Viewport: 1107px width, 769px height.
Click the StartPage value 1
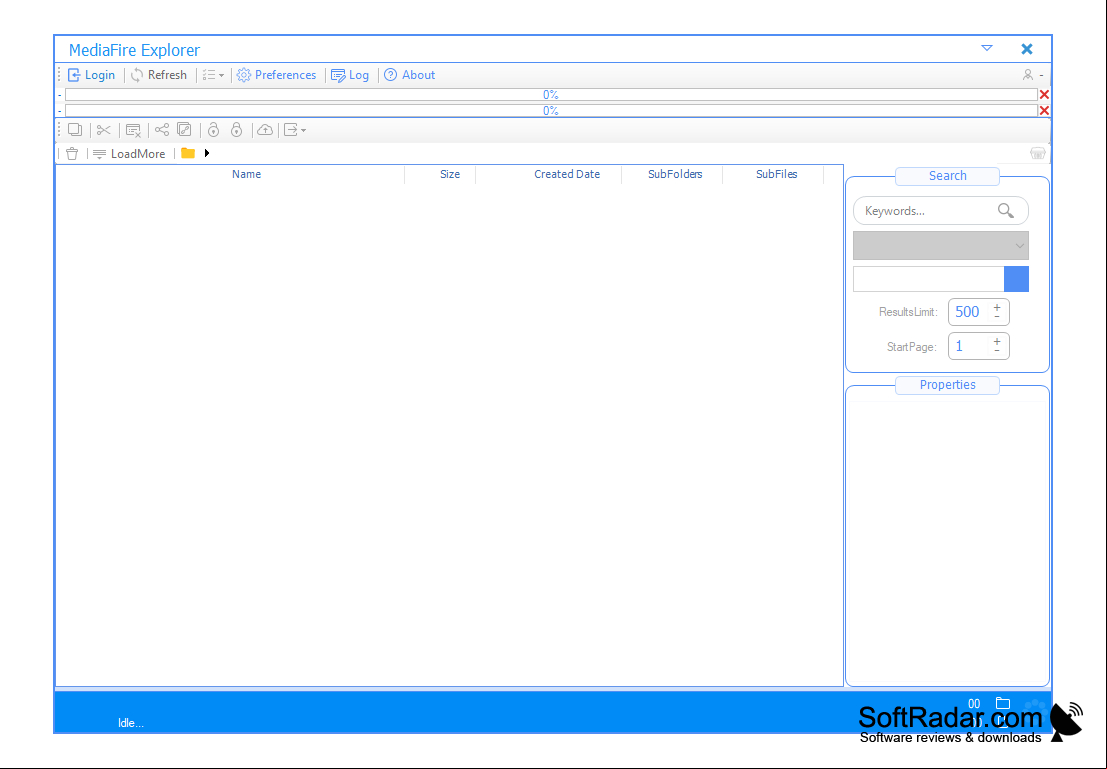(x=959, y=347)
